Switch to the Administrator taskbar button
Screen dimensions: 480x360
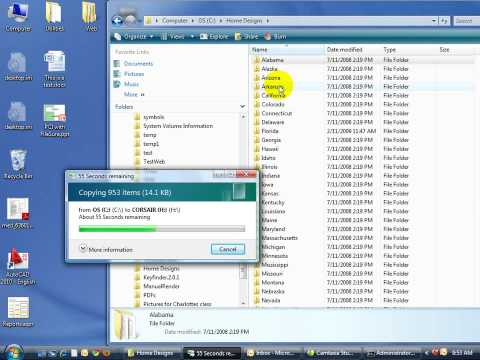tap(392, 353)
